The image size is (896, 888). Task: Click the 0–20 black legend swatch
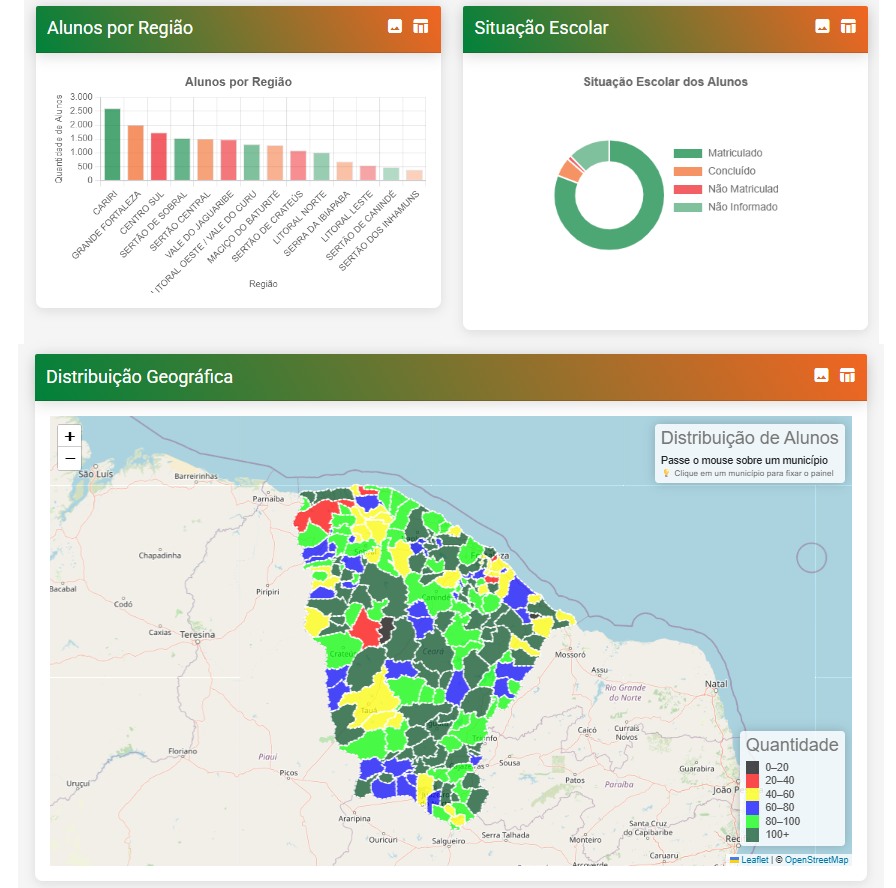[752, 767]
